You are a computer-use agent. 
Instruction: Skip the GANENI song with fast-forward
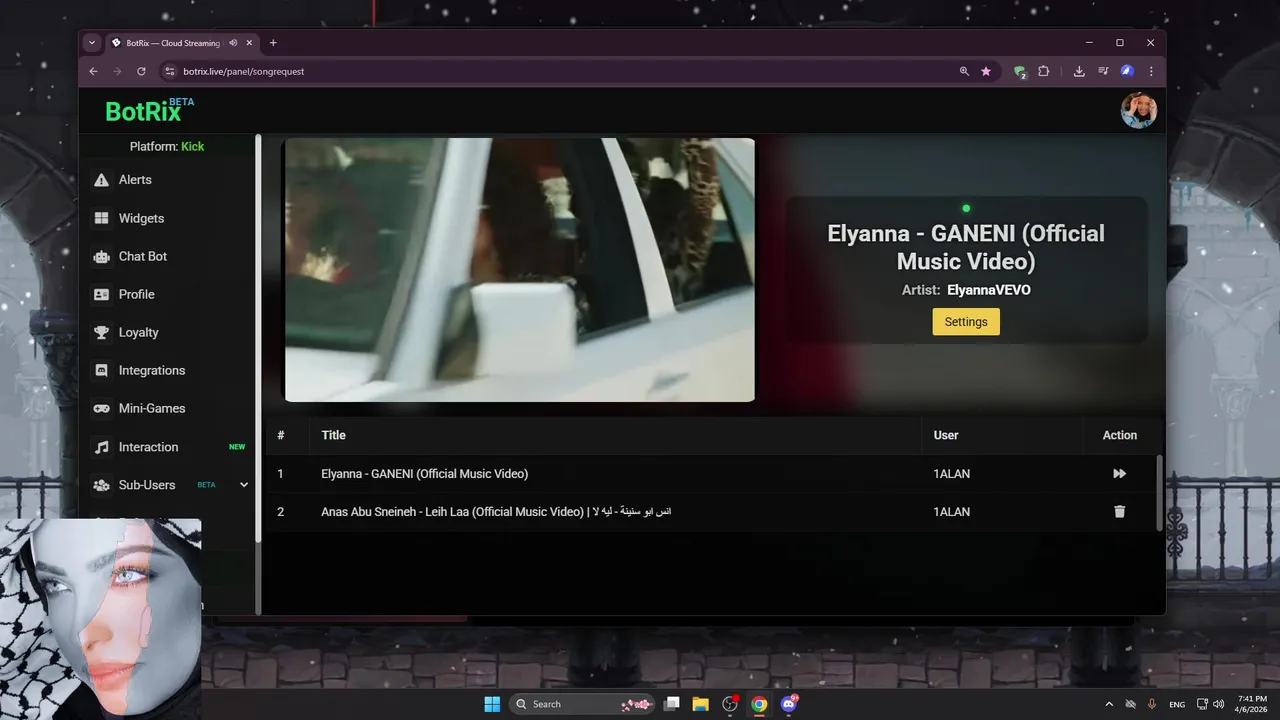pyautogui.click(x=1119, y=474)
